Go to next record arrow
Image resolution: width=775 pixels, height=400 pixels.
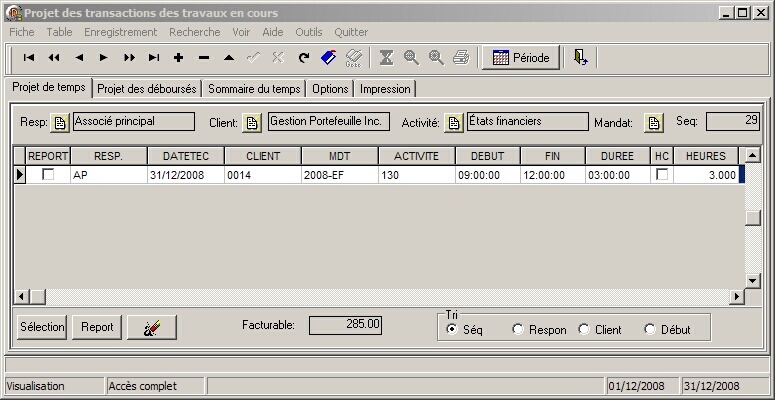tap(104, 58)
